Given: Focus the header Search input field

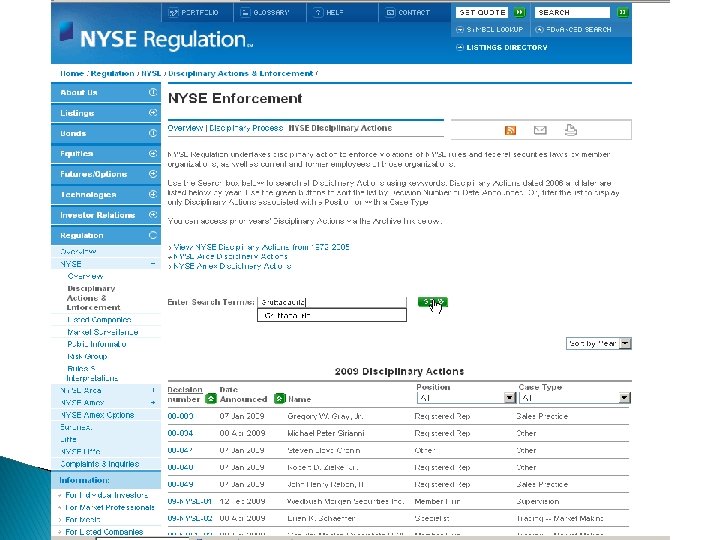Looking at the screenshot, I should click(572, 12).
